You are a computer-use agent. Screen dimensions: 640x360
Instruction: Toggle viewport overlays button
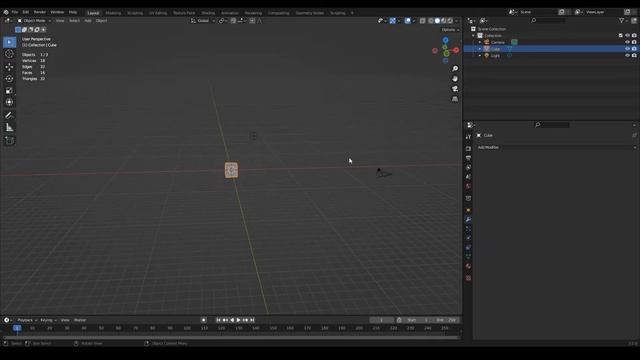pyautogui.click(x=407, y=21)
